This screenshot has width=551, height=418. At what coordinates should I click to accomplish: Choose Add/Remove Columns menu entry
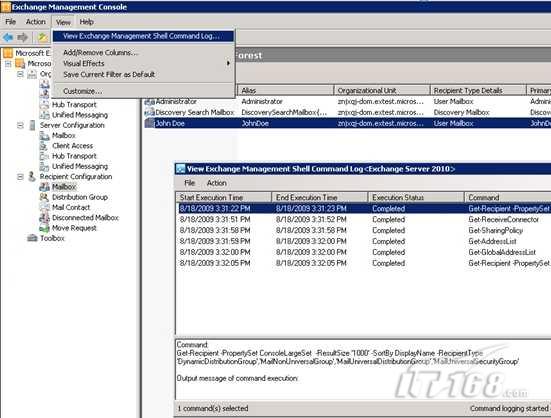pos(101,53)
